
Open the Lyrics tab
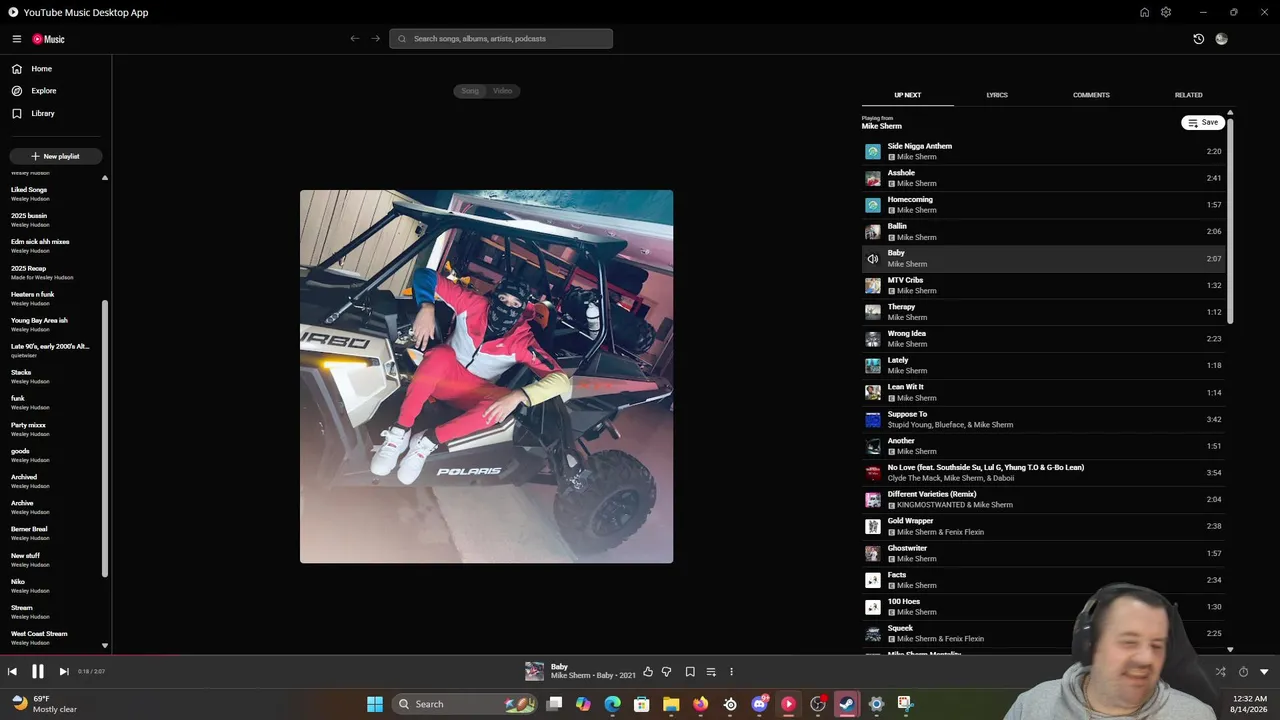[997, 95]
